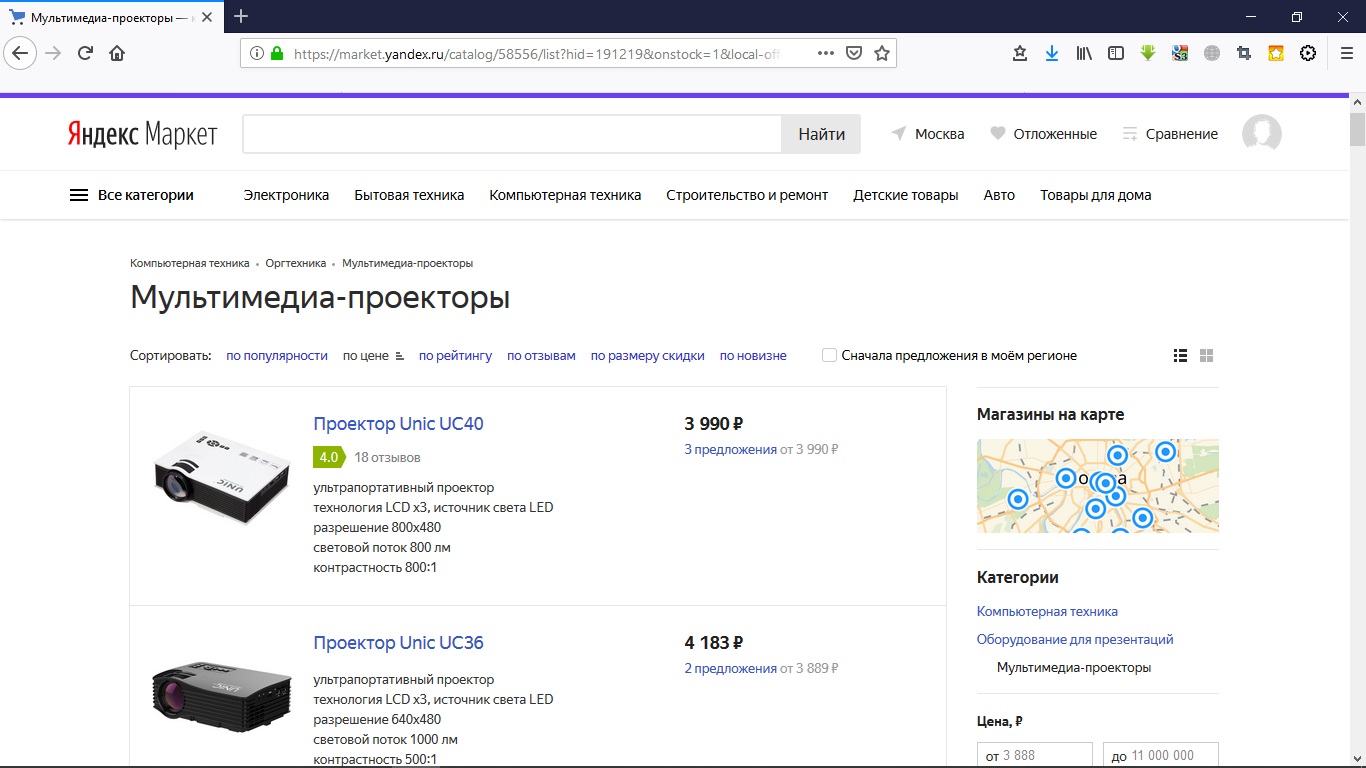Toggle the sidebar view icon

tap(1116, 53)
